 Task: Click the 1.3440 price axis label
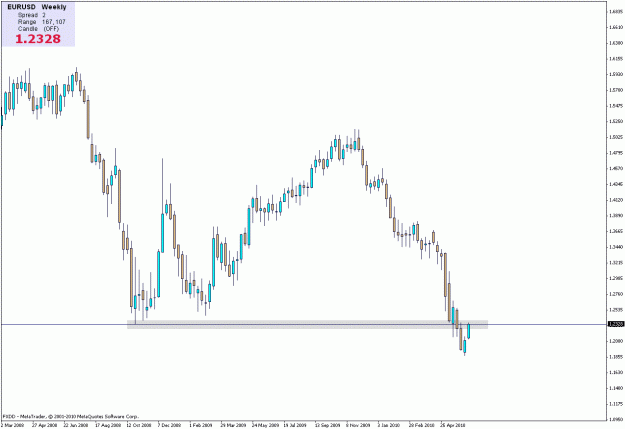616,247
